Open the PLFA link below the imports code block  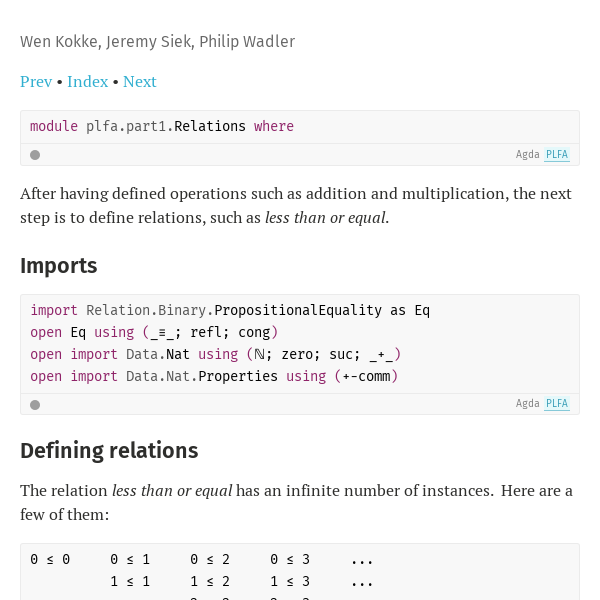click(x=557, y=404)
